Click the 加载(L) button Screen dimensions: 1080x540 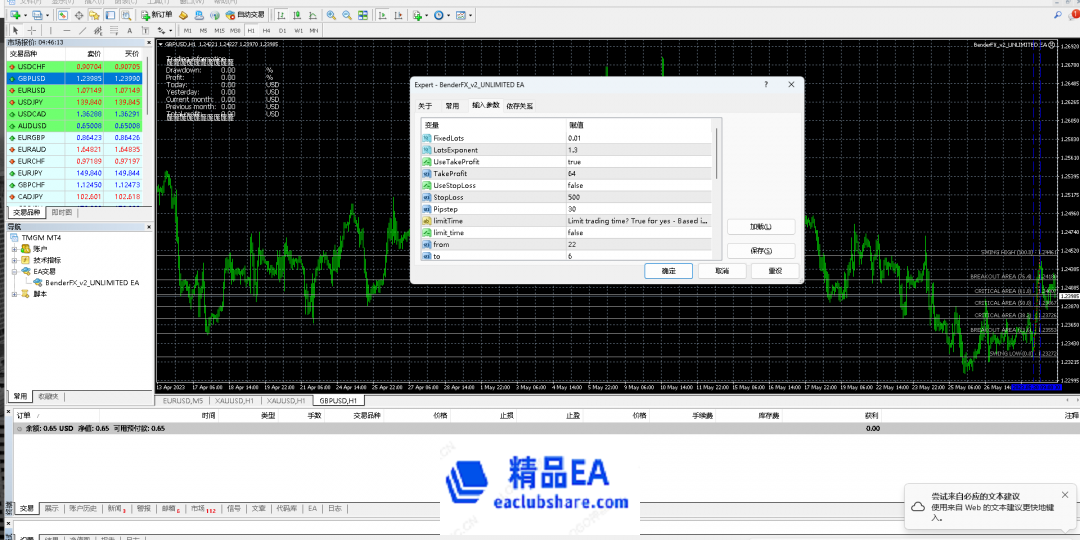click(x=758, y=226)
